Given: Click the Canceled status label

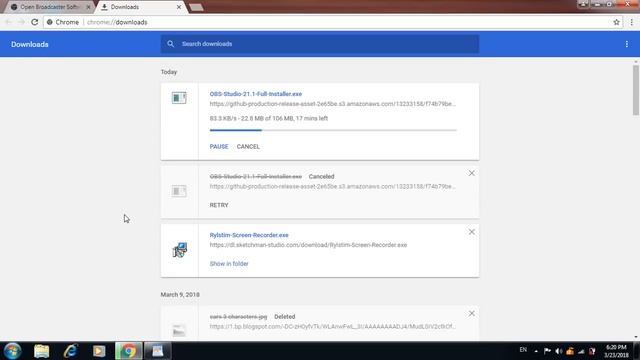Looking at the screenshot, I should pos(321,176).
